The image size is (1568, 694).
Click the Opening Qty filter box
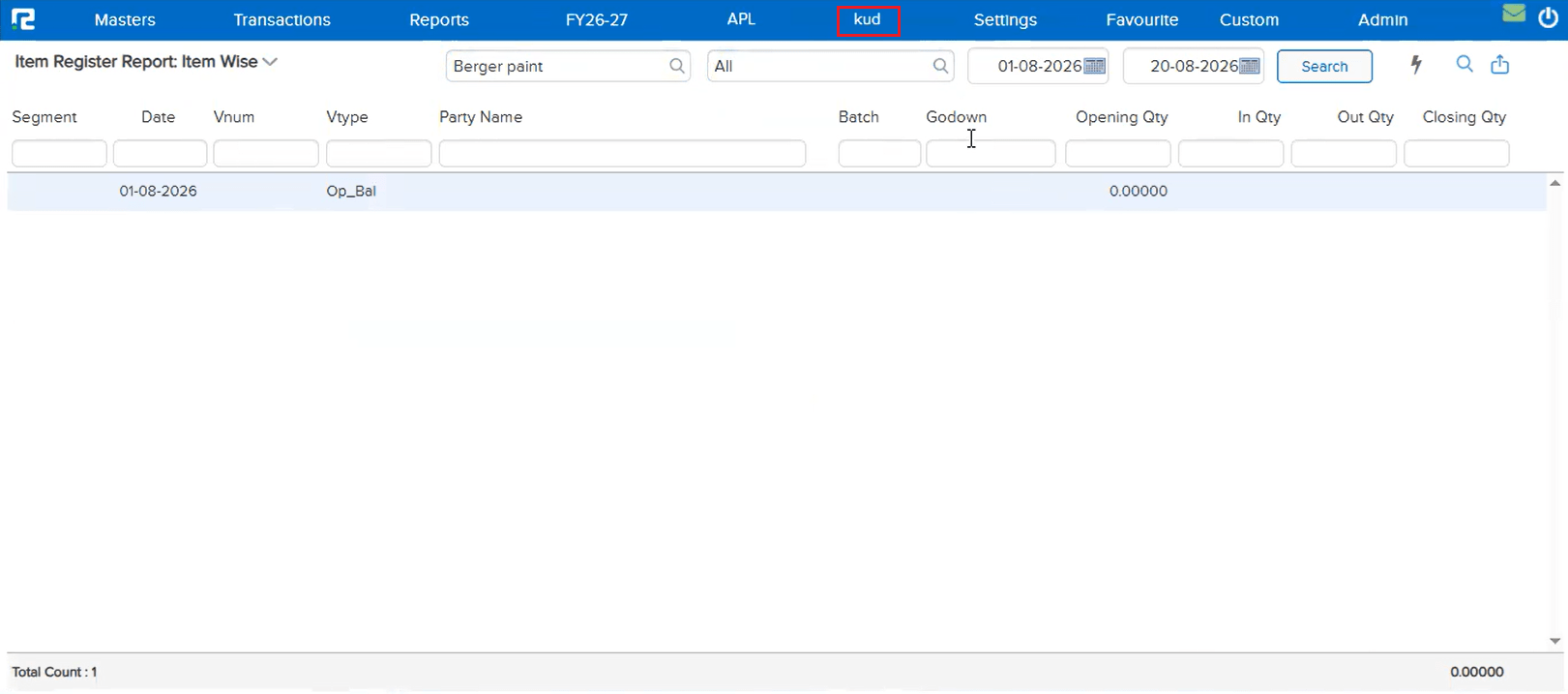click(x=1118, y=153)
